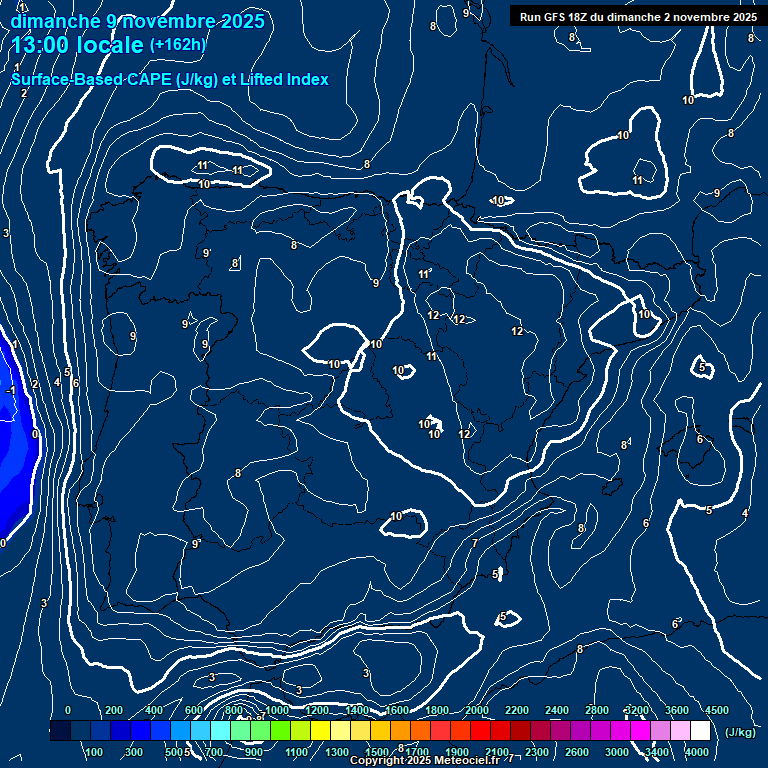This screenshot has height=768, width=768.
Task: Pick the near-black first swatch of the scale
Action: (60, 730)
